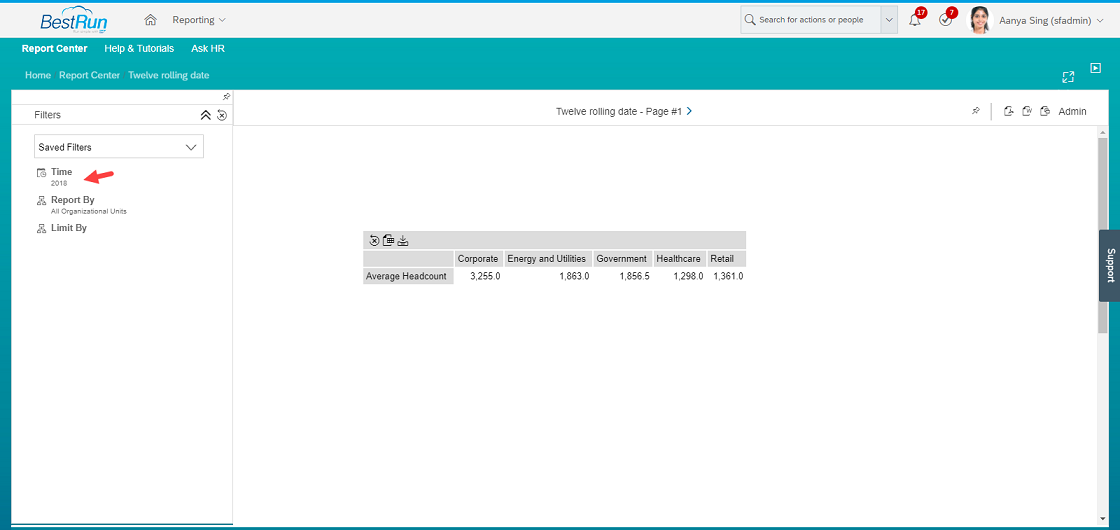Screen dimensions: 1120x530
Task: Click the Average Headcount row label
Action: (408, 276)
